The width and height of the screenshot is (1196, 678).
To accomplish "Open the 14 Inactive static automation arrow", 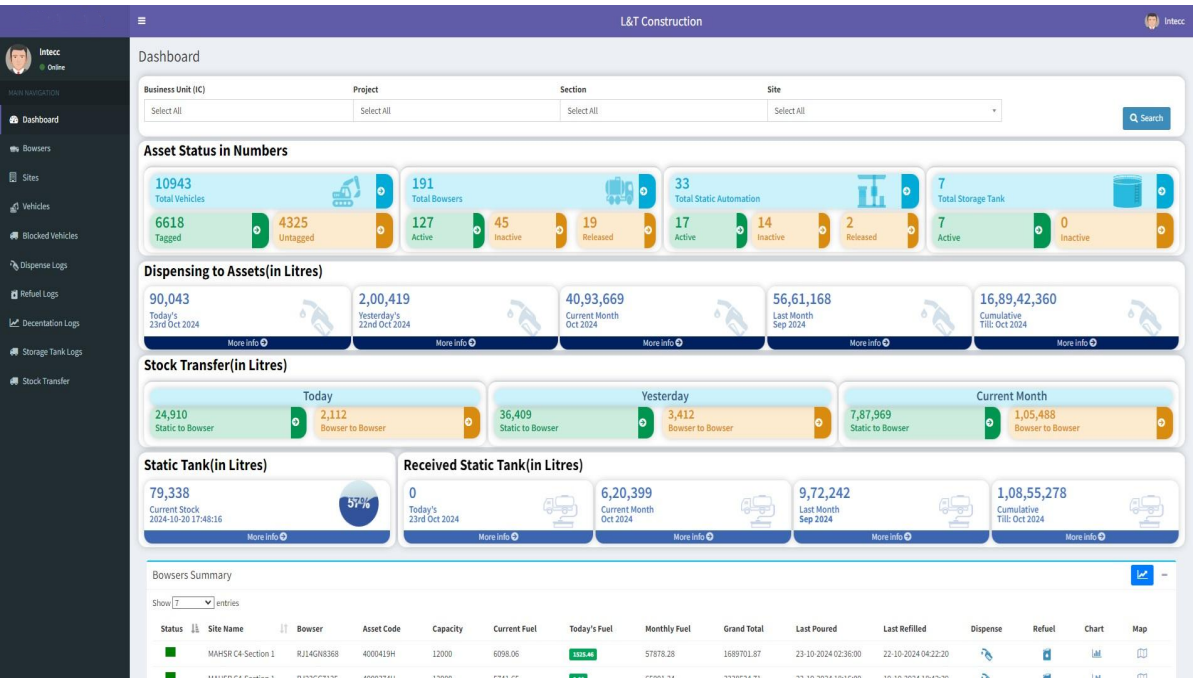I will click(x=824, y=230).
